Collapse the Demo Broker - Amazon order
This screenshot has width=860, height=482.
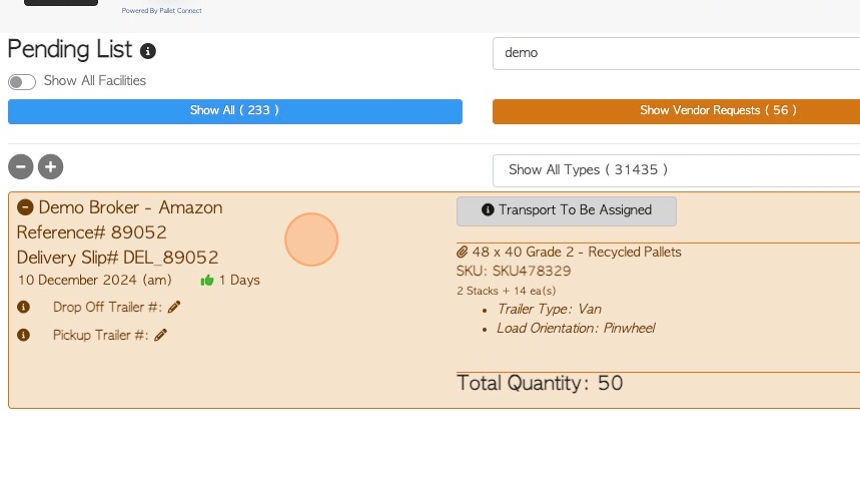(x=25, y=207)
